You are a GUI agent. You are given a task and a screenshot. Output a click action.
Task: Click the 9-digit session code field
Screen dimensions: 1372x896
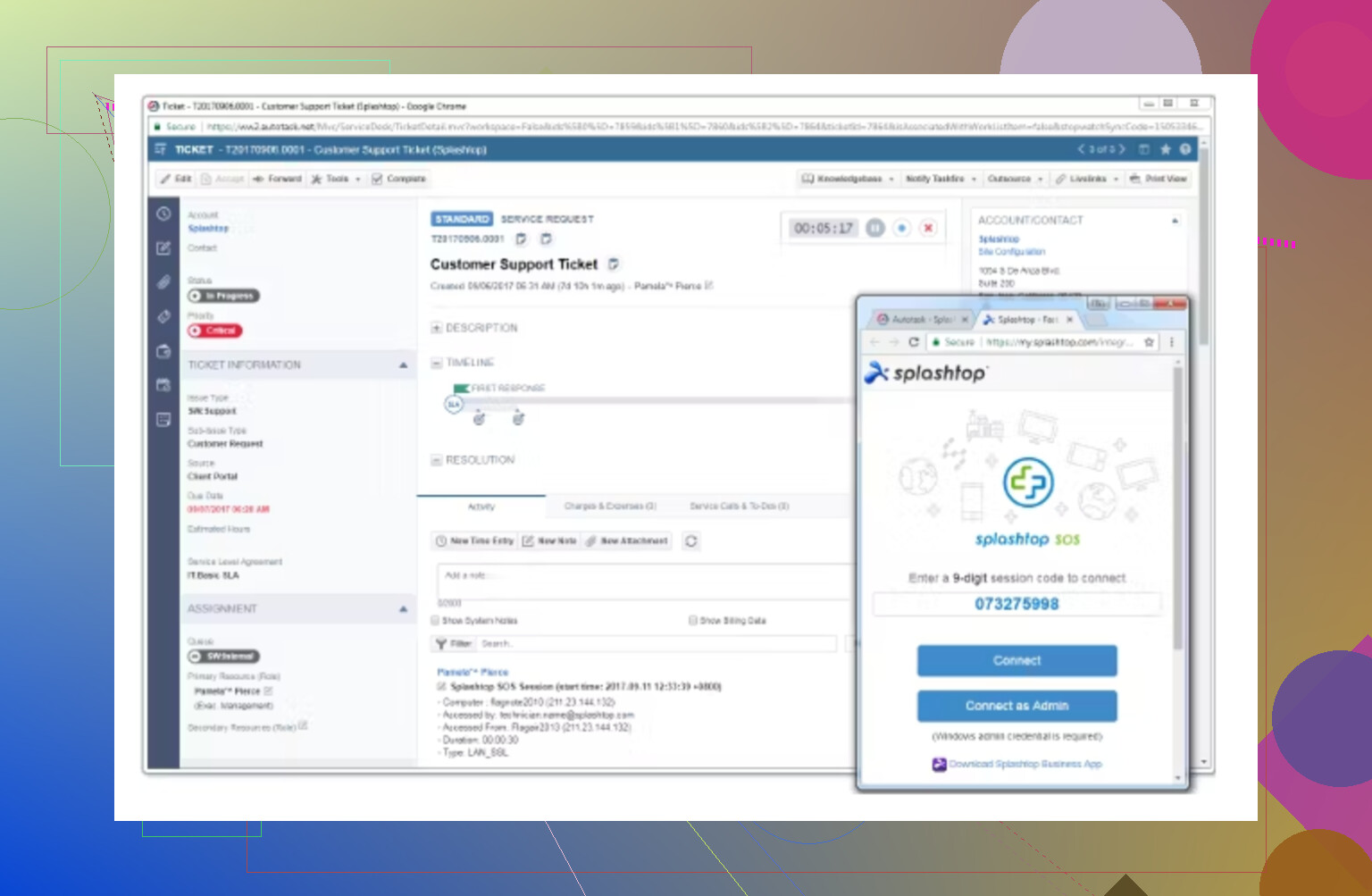point(1016,605)
